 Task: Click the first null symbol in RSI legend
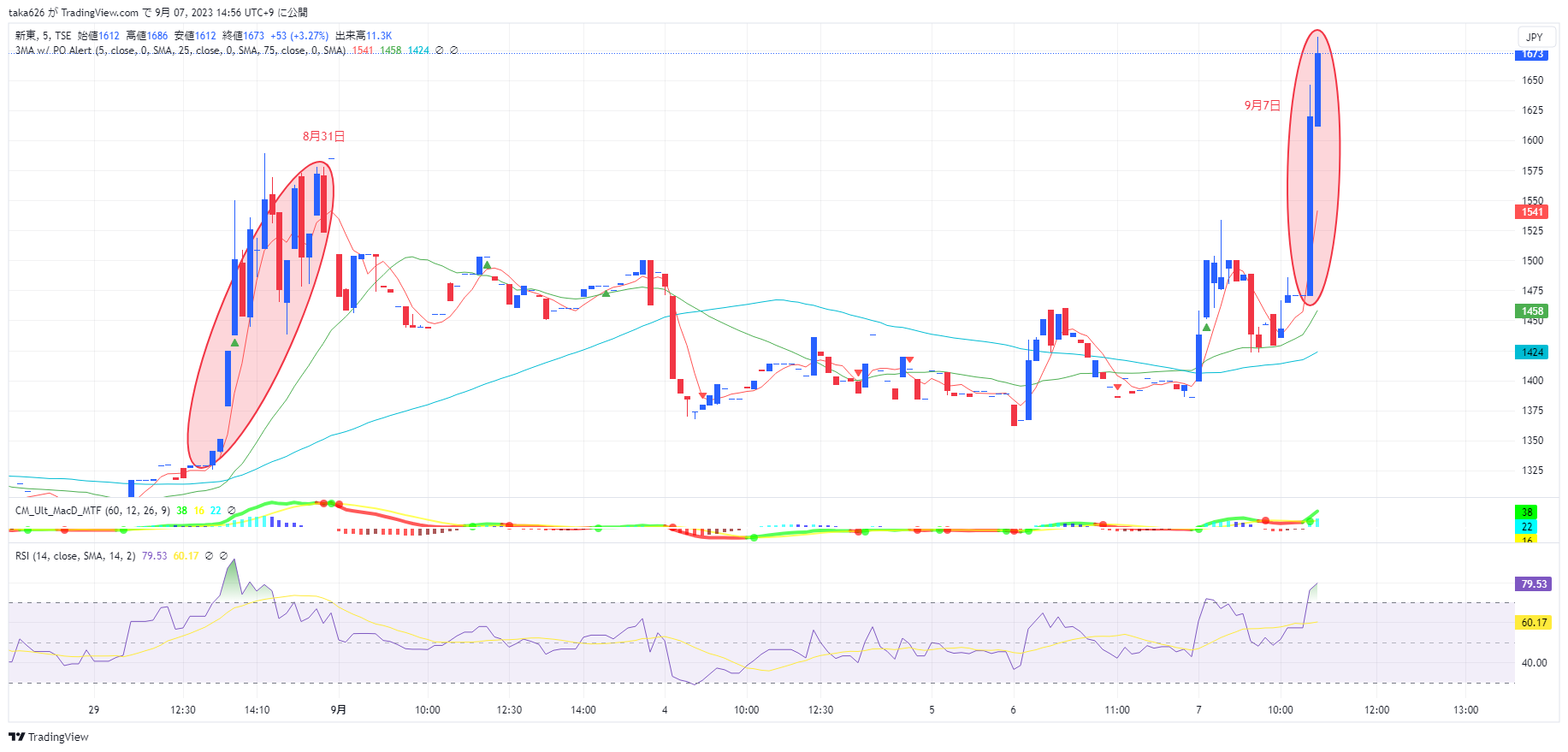click(209, 556)
